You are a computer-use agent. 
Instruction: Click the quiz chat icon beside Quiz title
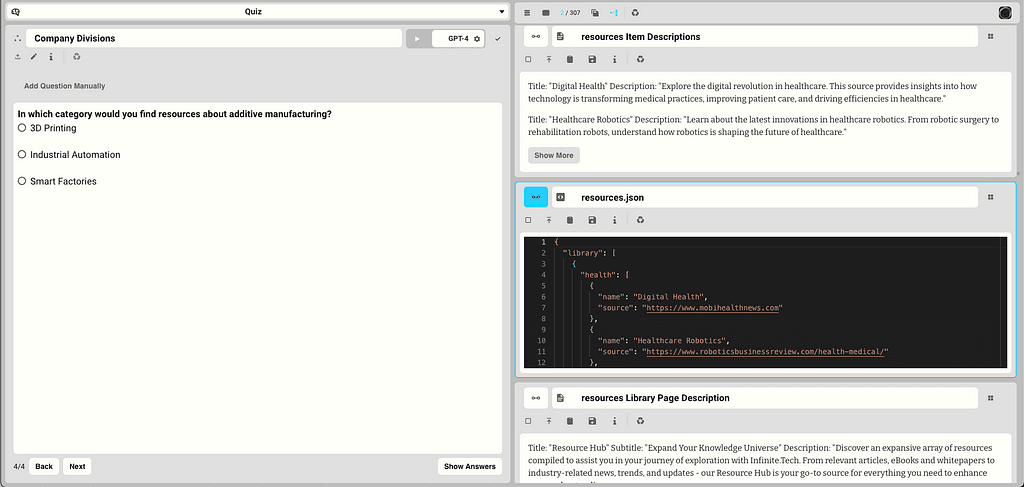[16, 12]
